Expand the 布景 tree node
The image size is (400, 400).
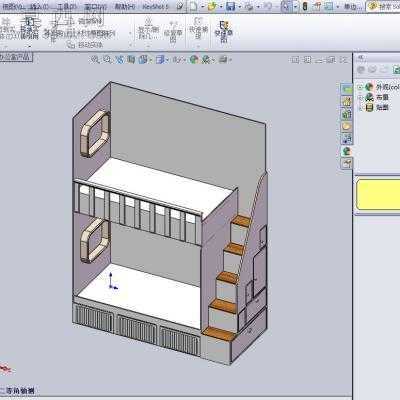pos(360,98)
